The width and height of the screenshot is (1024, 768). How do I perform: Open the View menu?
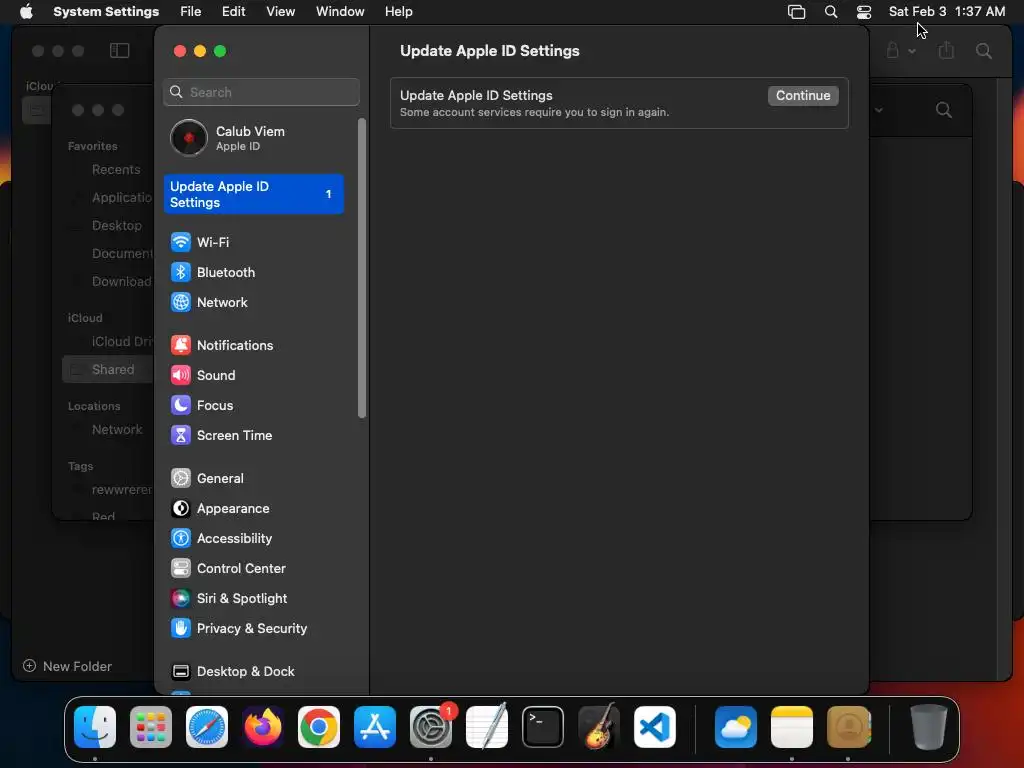coord(280,11)
